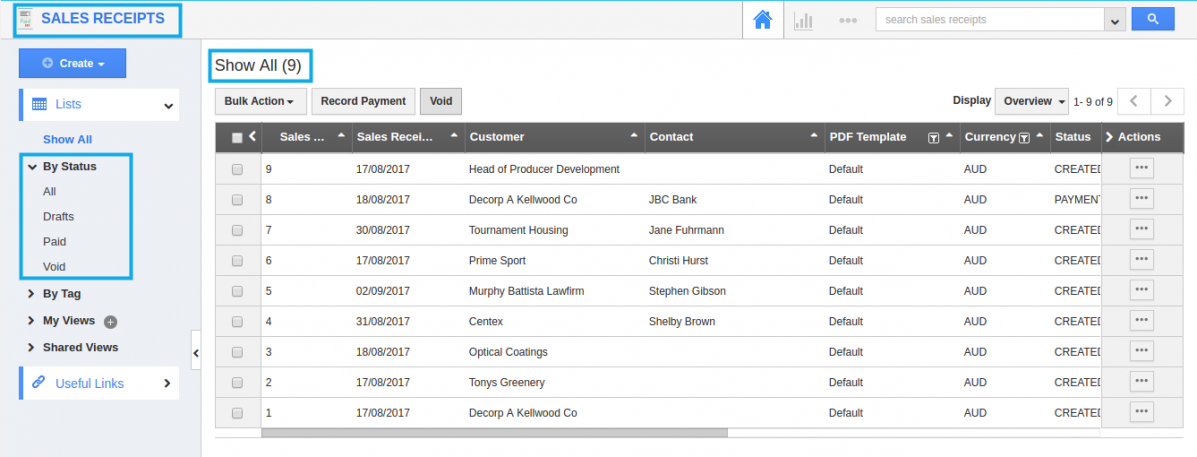Focus the search sales receipts field
The height and width of the screenshot is (457, 1197).
tap(990, 20)
